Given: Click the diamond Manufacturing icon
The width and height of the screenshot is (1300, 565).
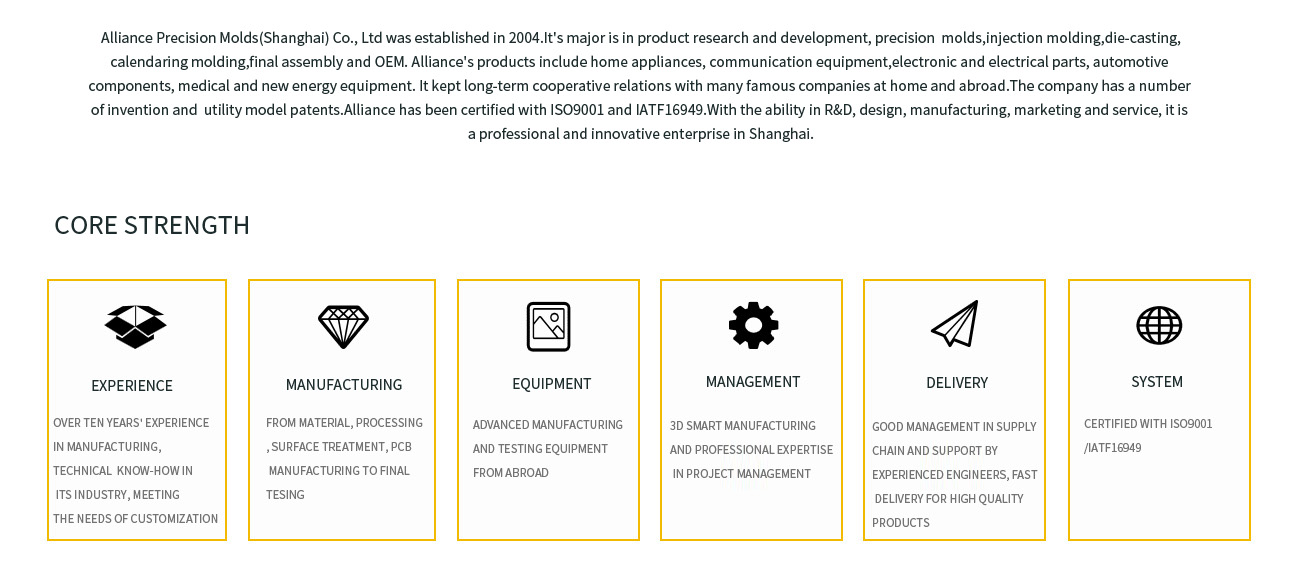Looking at the screenshot, I should tap(343, 327).
